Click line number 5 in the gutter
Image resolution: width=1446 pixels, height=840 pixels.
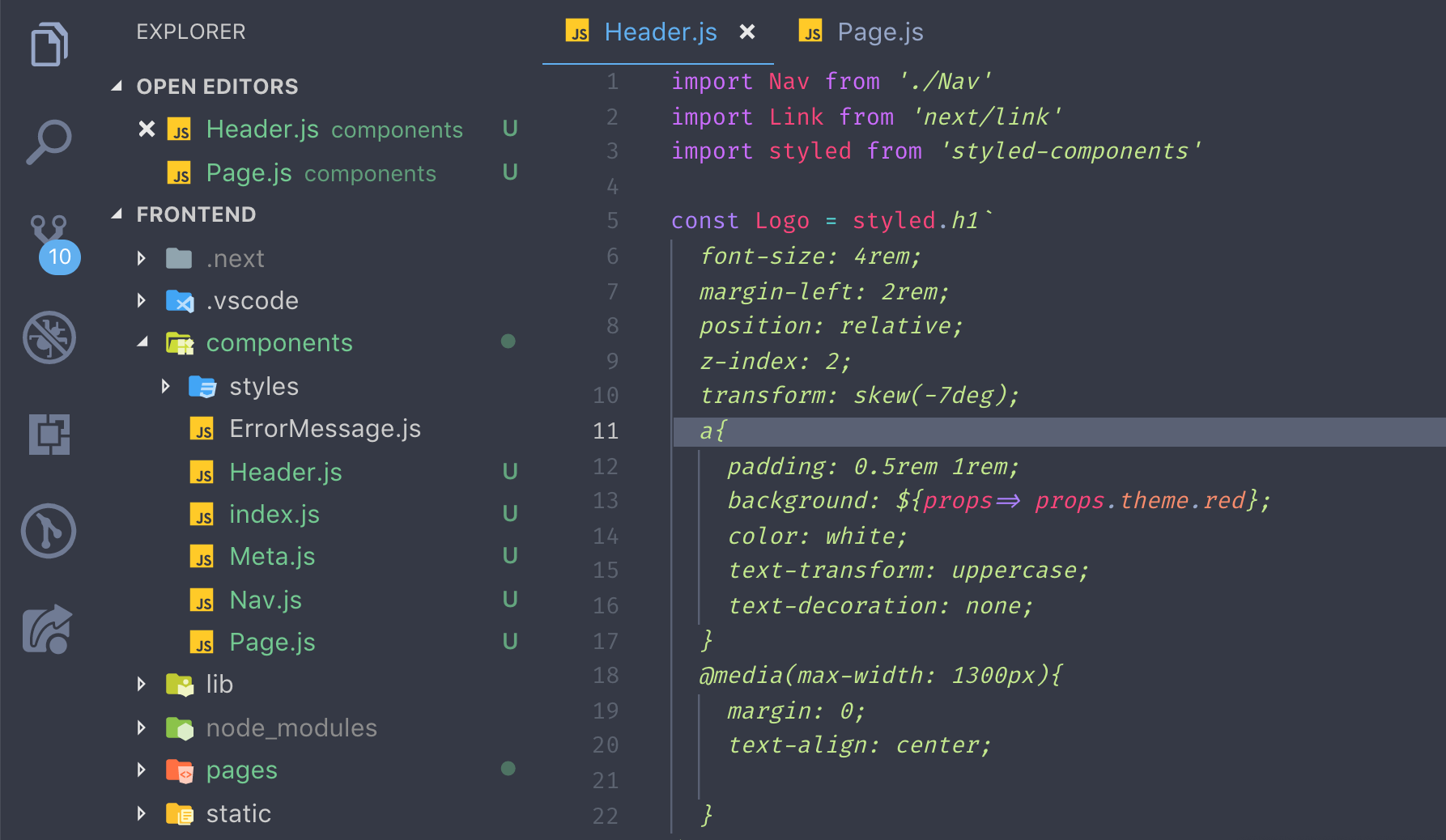612,220
